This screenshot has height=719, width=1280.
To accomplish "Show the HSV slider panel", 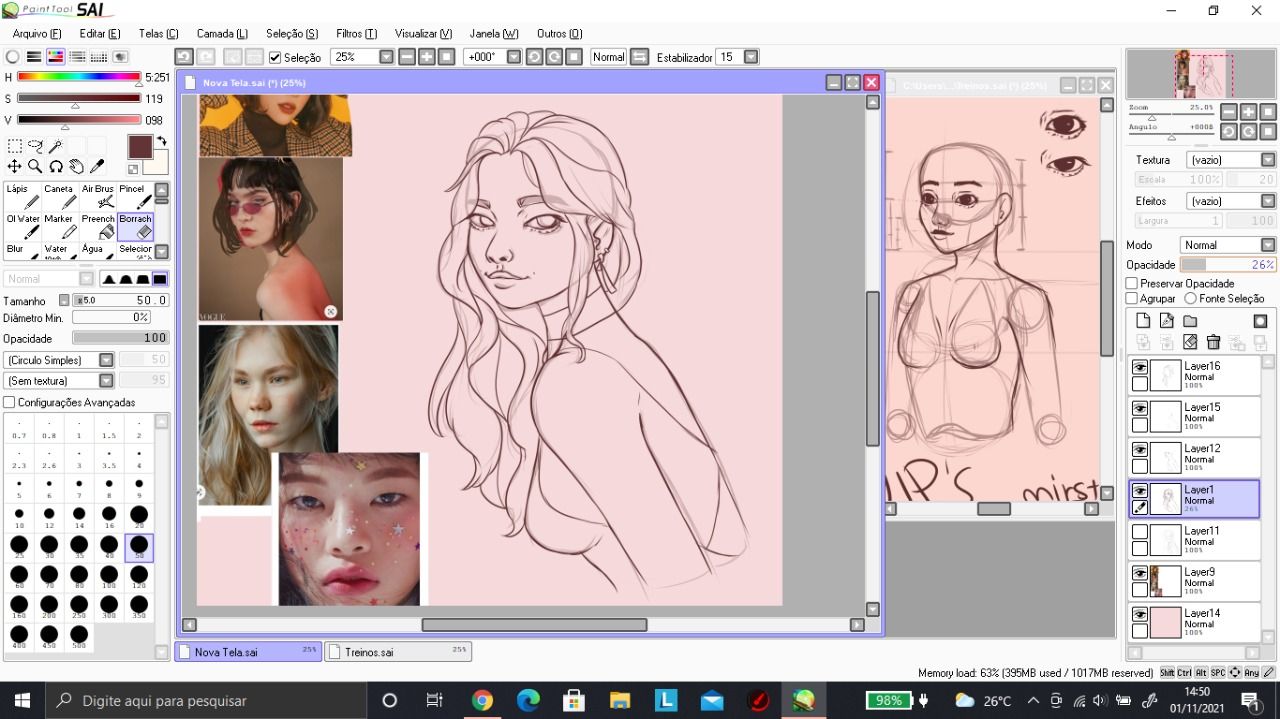I will (55, 57).
